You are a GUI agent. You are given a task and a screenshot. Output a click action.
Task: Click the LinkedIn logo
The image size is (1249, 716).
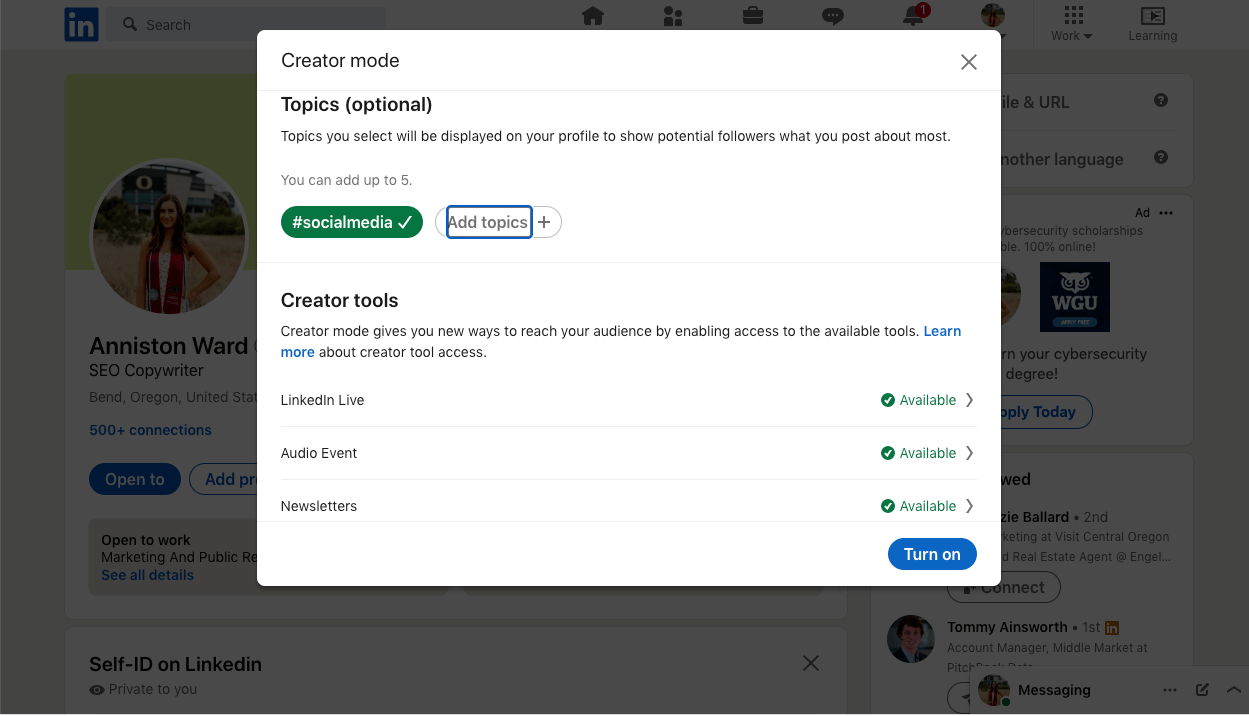coord(81,24)
